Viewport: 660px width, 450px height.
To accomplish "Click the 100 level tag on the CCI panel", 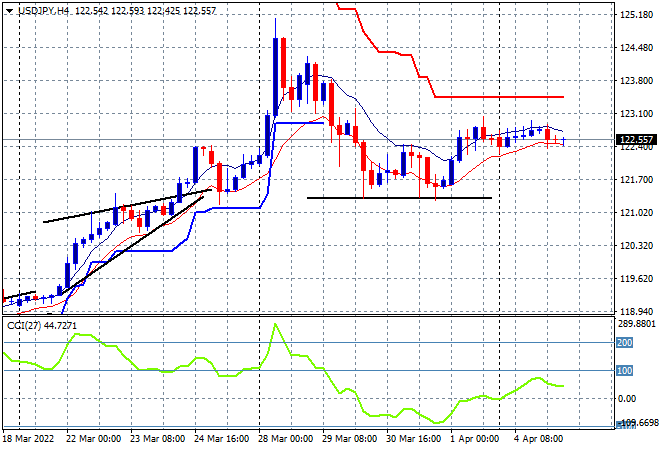I will (624, 370).
